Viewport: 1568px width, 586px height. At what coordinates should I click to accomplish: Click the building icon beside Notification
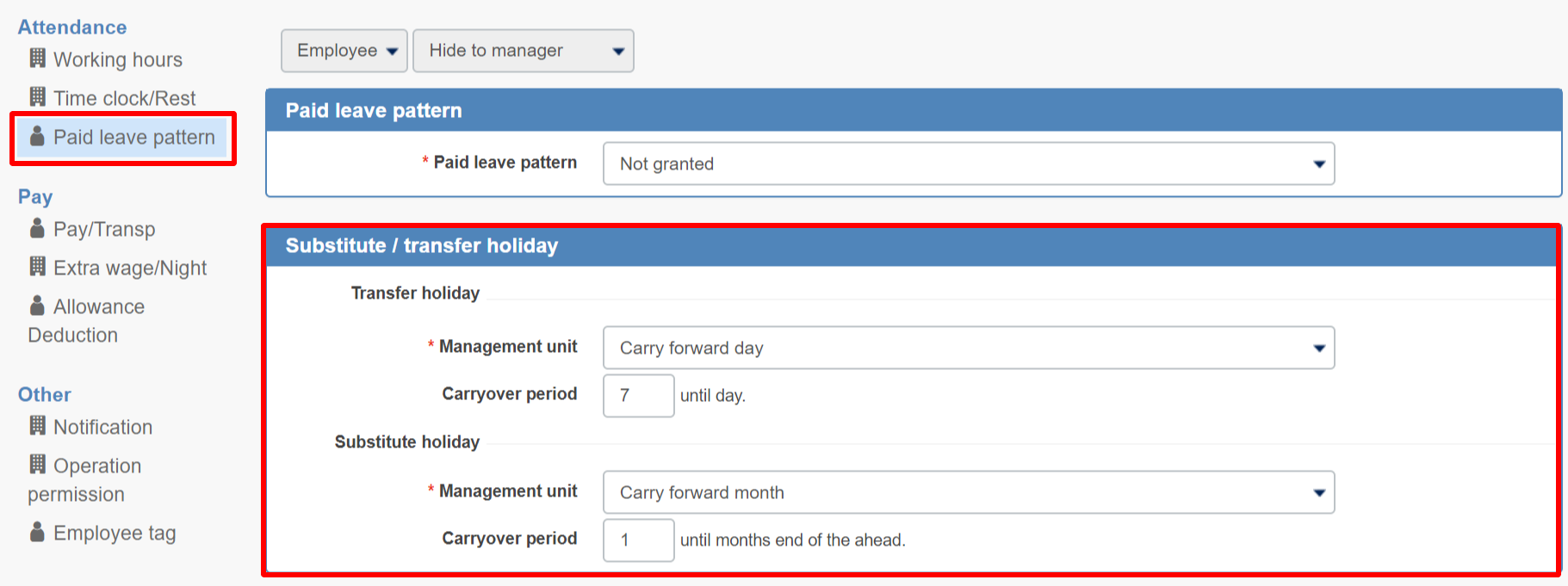click(38, 425)
